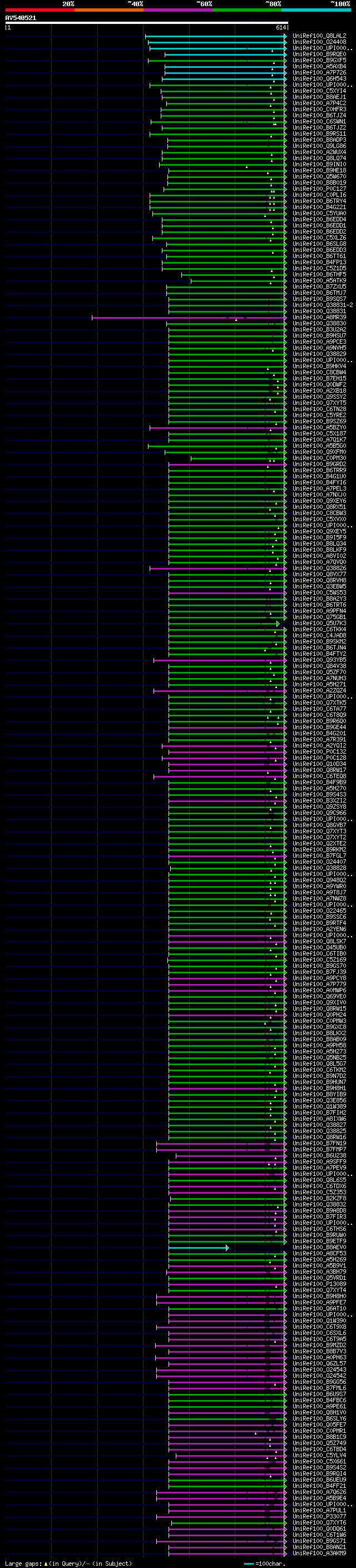Click hit label UniRef100_O24542

319,1375
